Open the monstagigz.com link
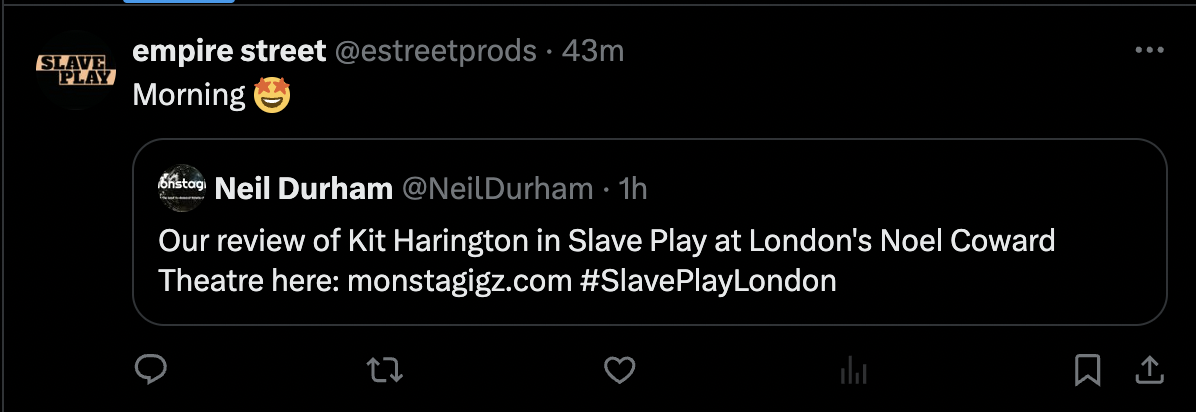This screenshot has width=1196, height=412. 459,281
